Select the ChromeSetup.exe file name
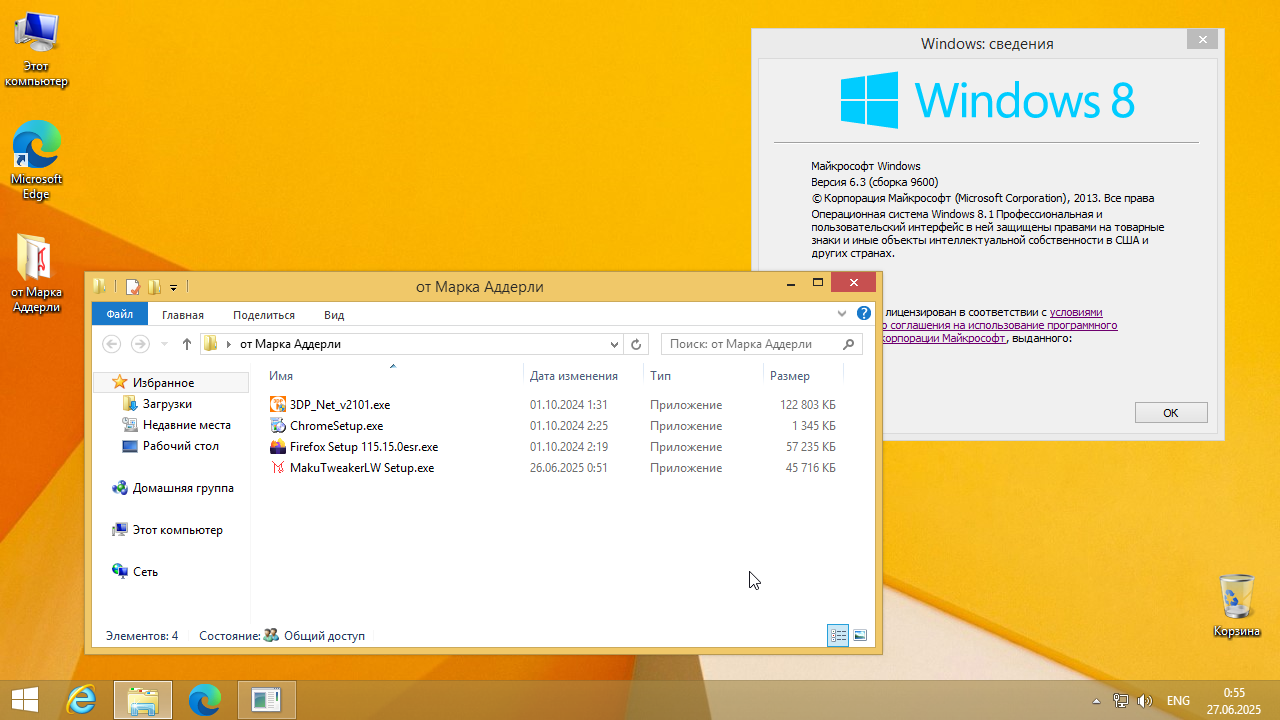 (336, 426)
